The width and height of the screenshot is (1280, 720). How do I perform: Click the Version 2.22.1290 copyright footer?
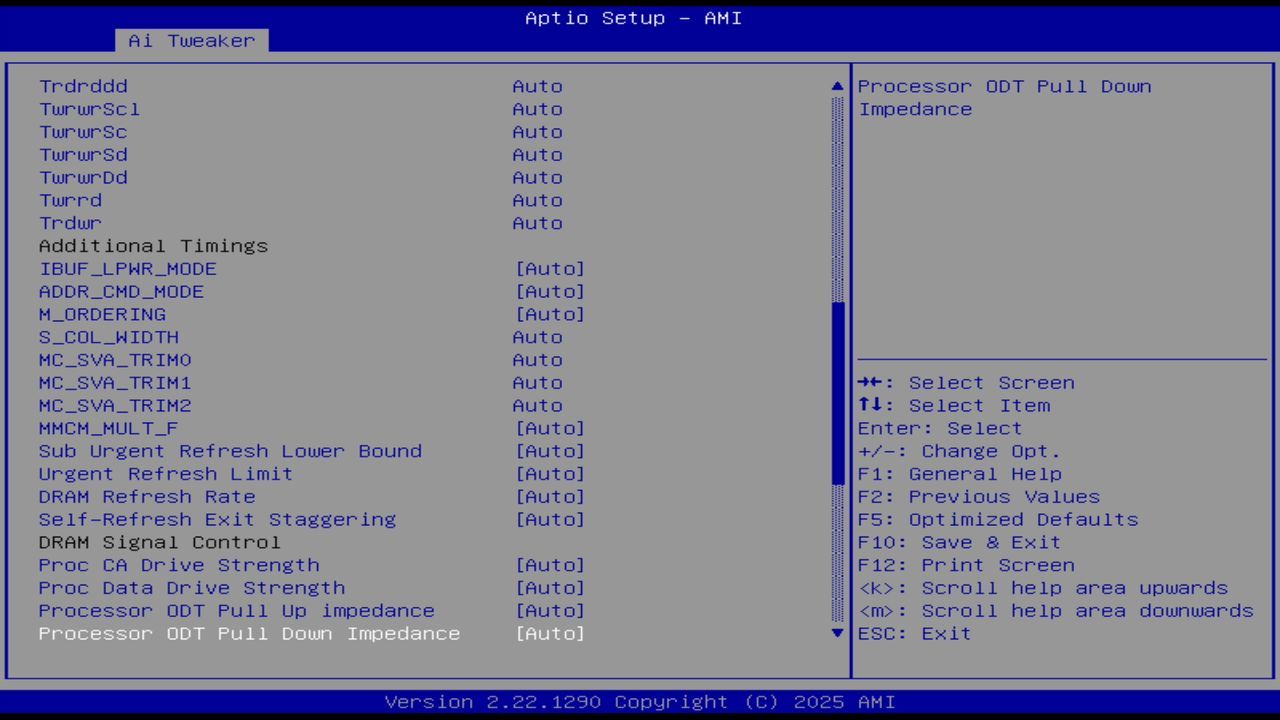(x=640, y=702)
